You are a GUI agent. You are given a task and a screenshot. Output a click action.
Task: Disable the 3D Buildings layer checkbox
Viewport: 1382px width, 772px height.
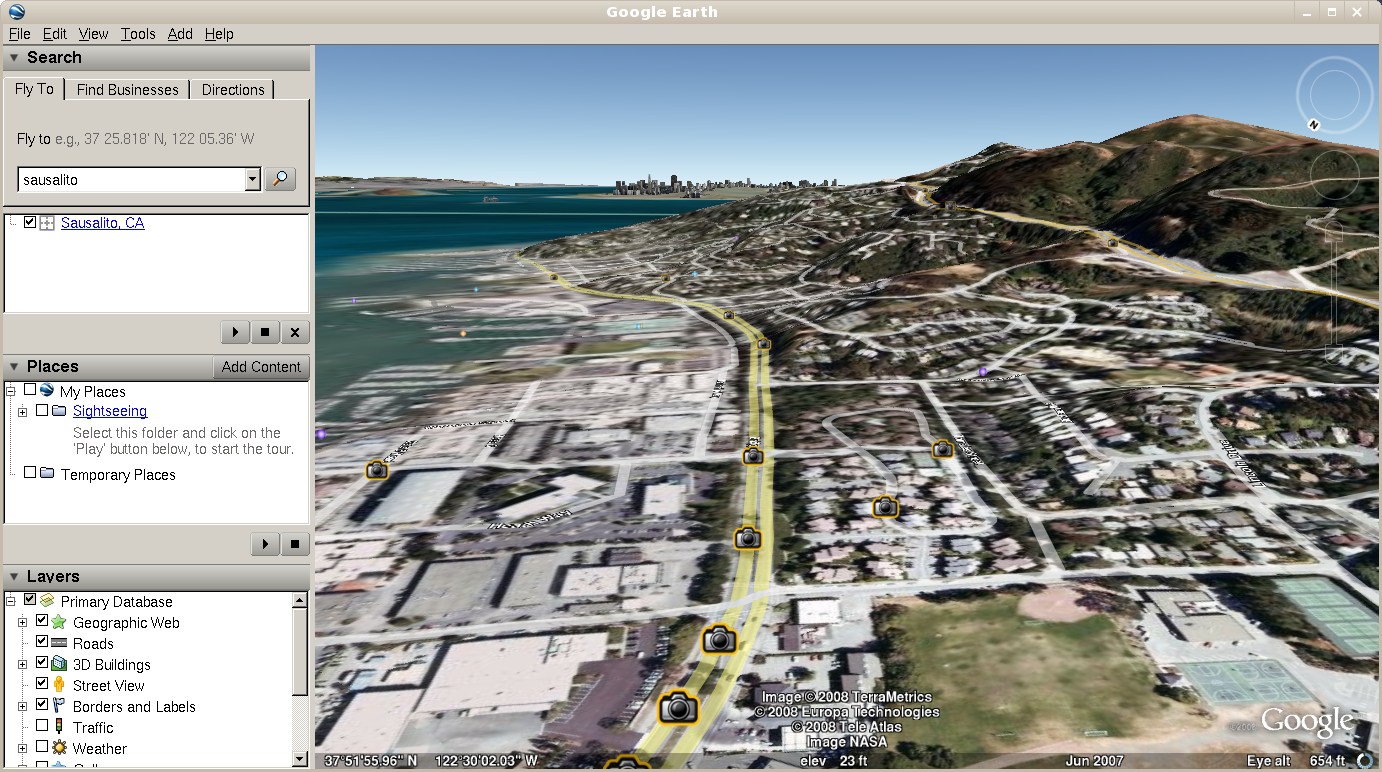click(x=42, y=664)
